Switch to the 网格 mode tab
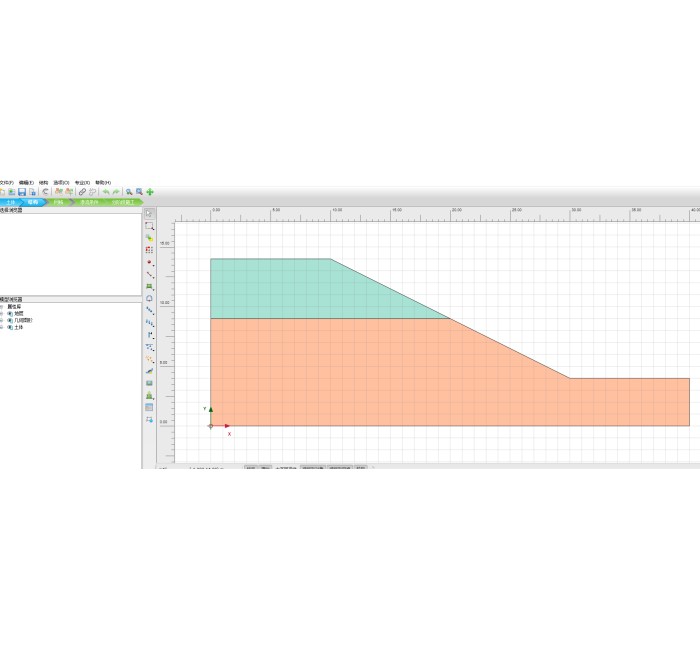The width and height of the screenshot is (700, 650). coord(58,202)
